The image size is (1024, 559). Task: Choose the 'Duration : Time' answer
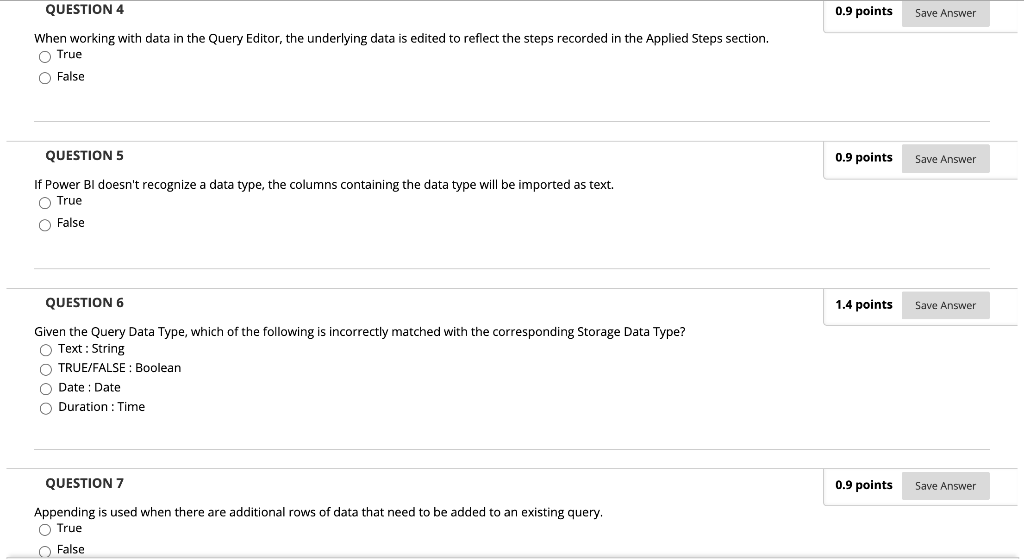click(46, 408)
